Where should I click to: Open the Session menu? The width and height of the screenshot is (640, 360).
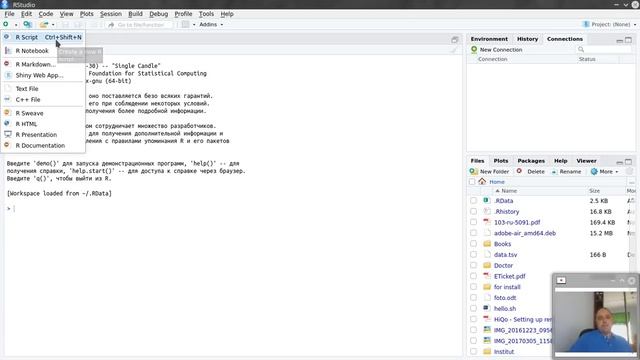[x=111, y=14]
